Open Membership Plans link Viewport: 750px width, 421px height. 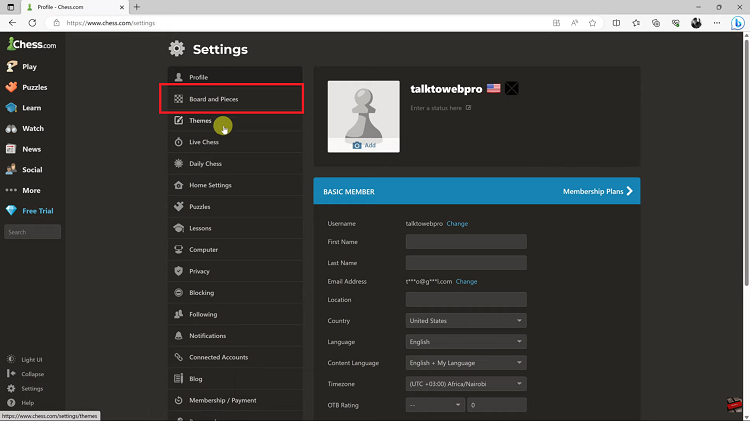point(597,191)
